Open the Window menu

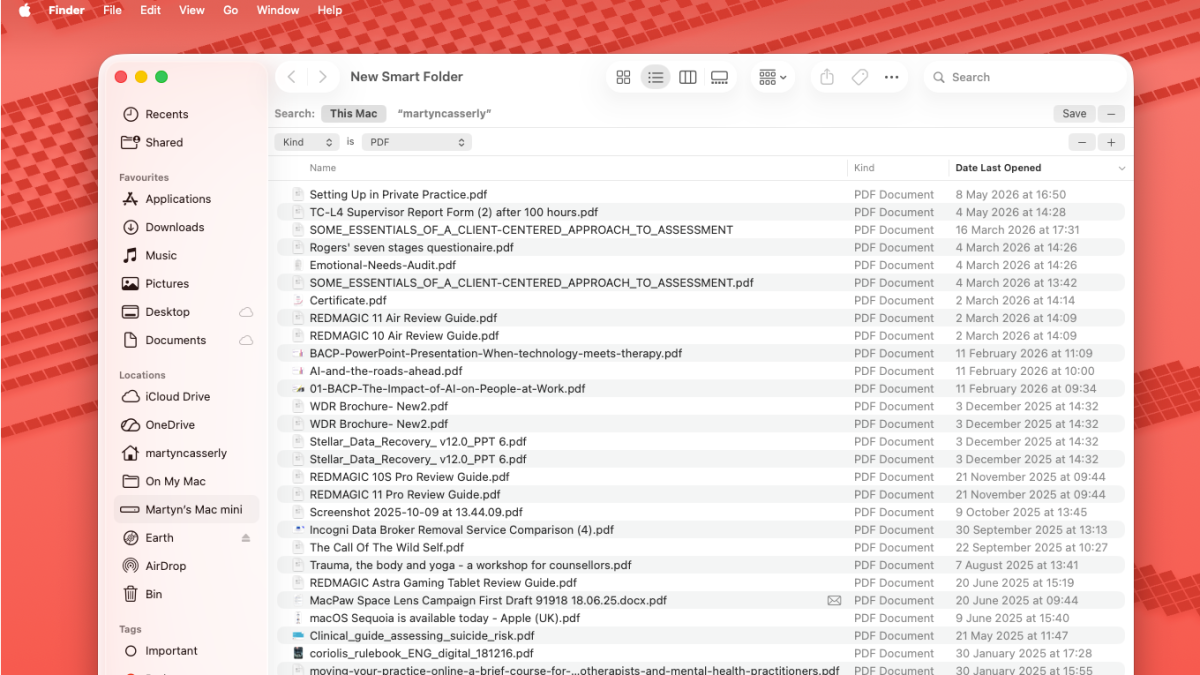tap(278, 10)
